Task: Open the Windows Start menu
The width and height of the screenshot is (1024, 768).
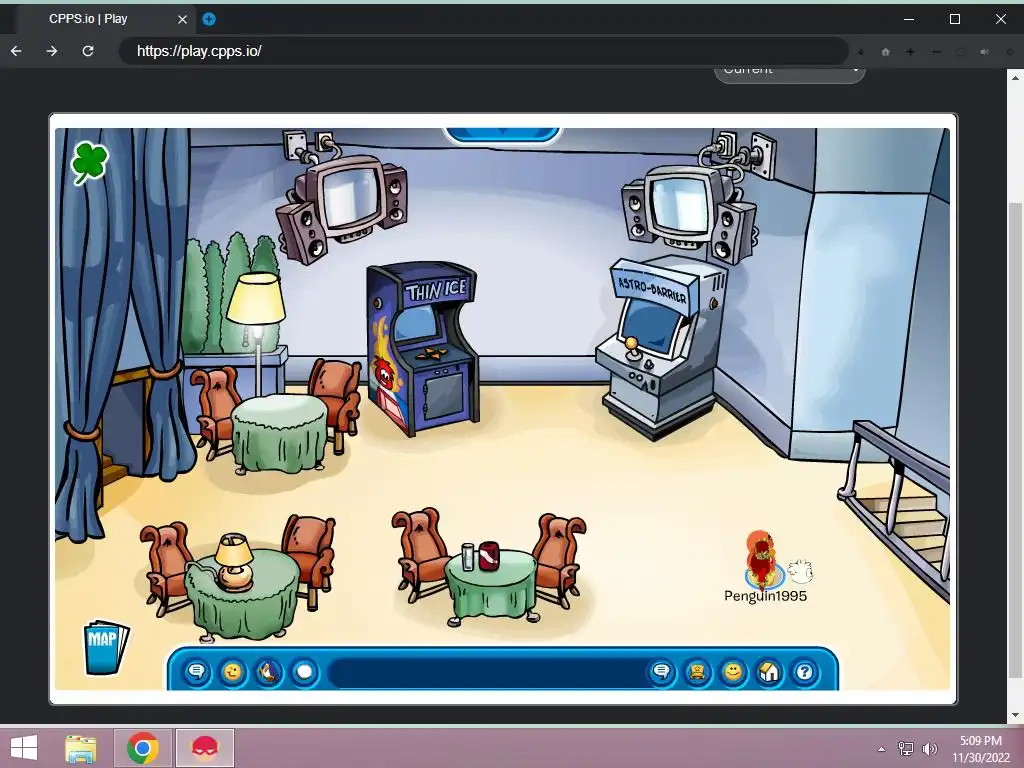Action: coord(24,748)
